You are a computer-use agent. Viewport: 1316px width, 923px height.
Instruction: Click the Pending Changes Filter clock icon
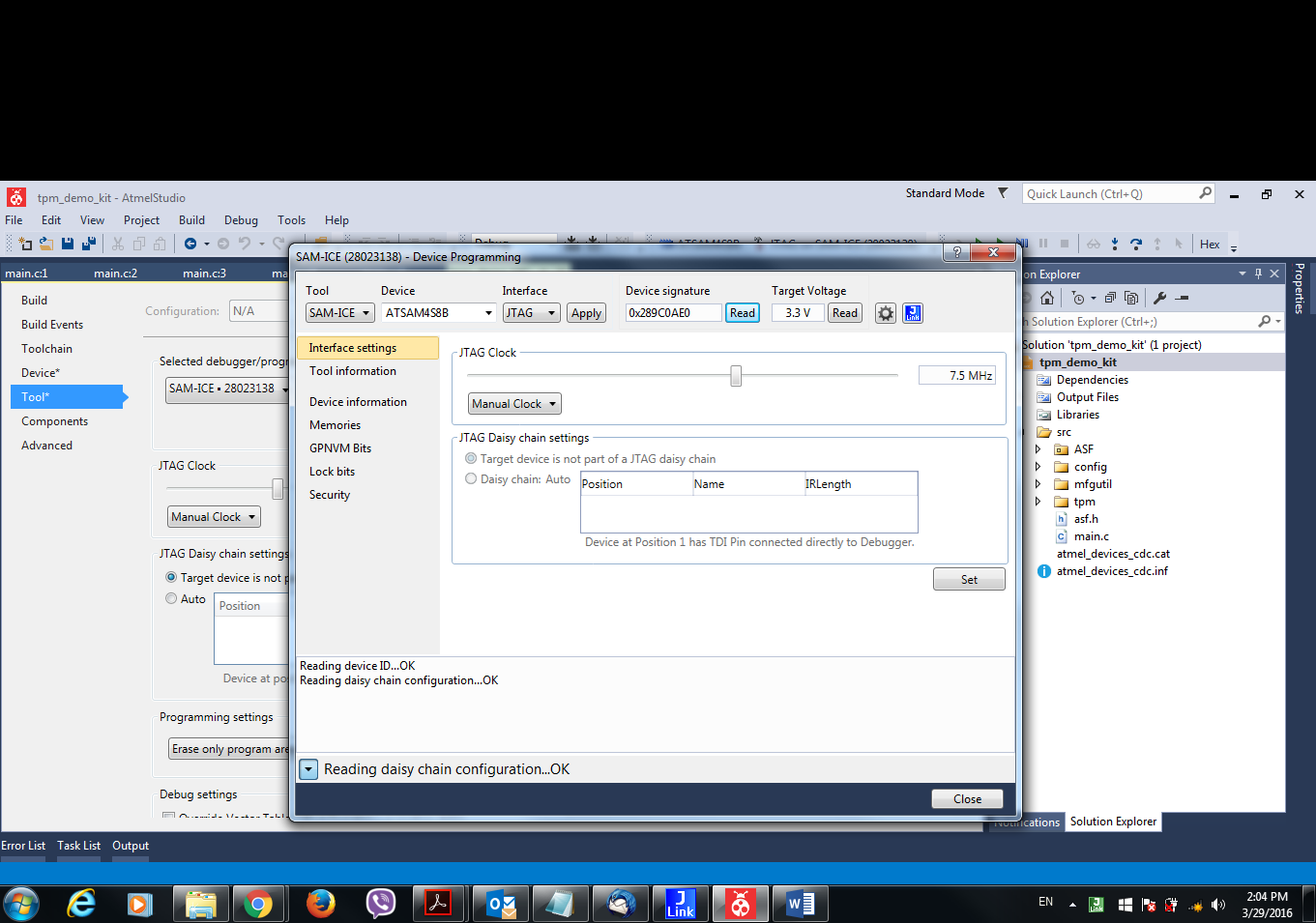(x=1078, y=298)
